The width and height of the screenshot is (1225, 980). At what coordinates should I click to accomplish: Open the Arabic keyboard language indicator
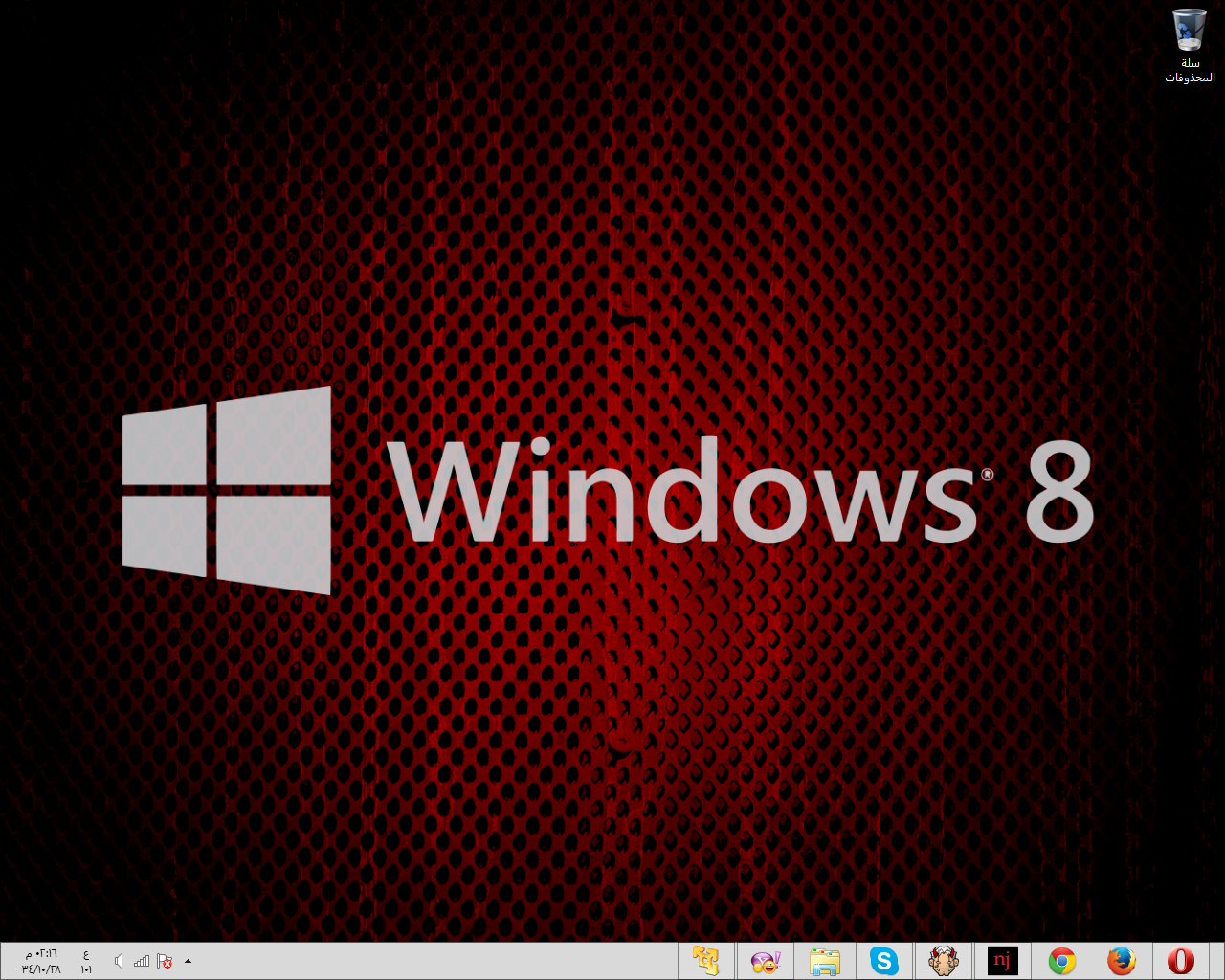click(86, 961)
